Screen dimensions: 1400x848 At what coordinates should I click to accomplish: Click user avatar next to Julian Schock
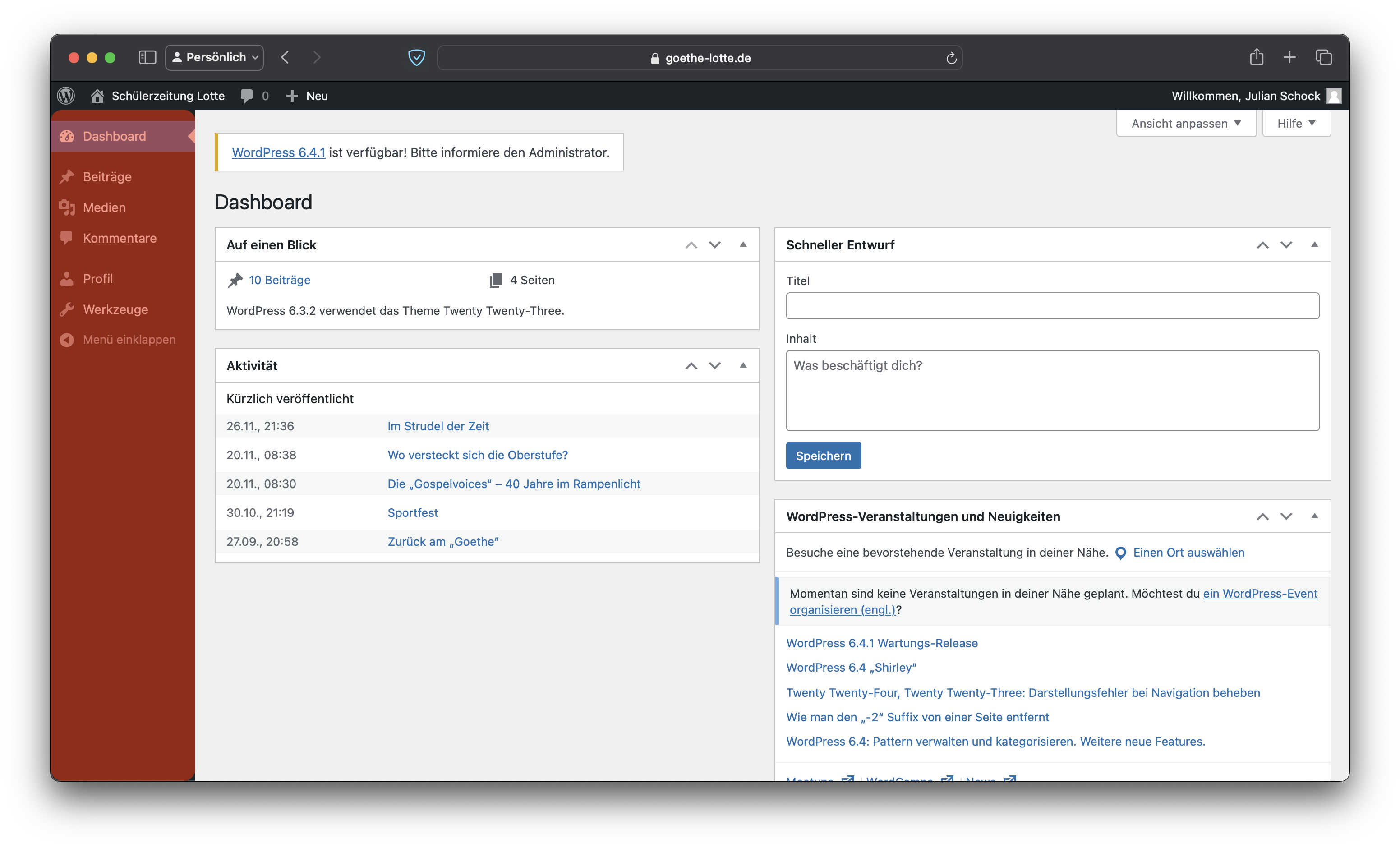(1334, 96)
